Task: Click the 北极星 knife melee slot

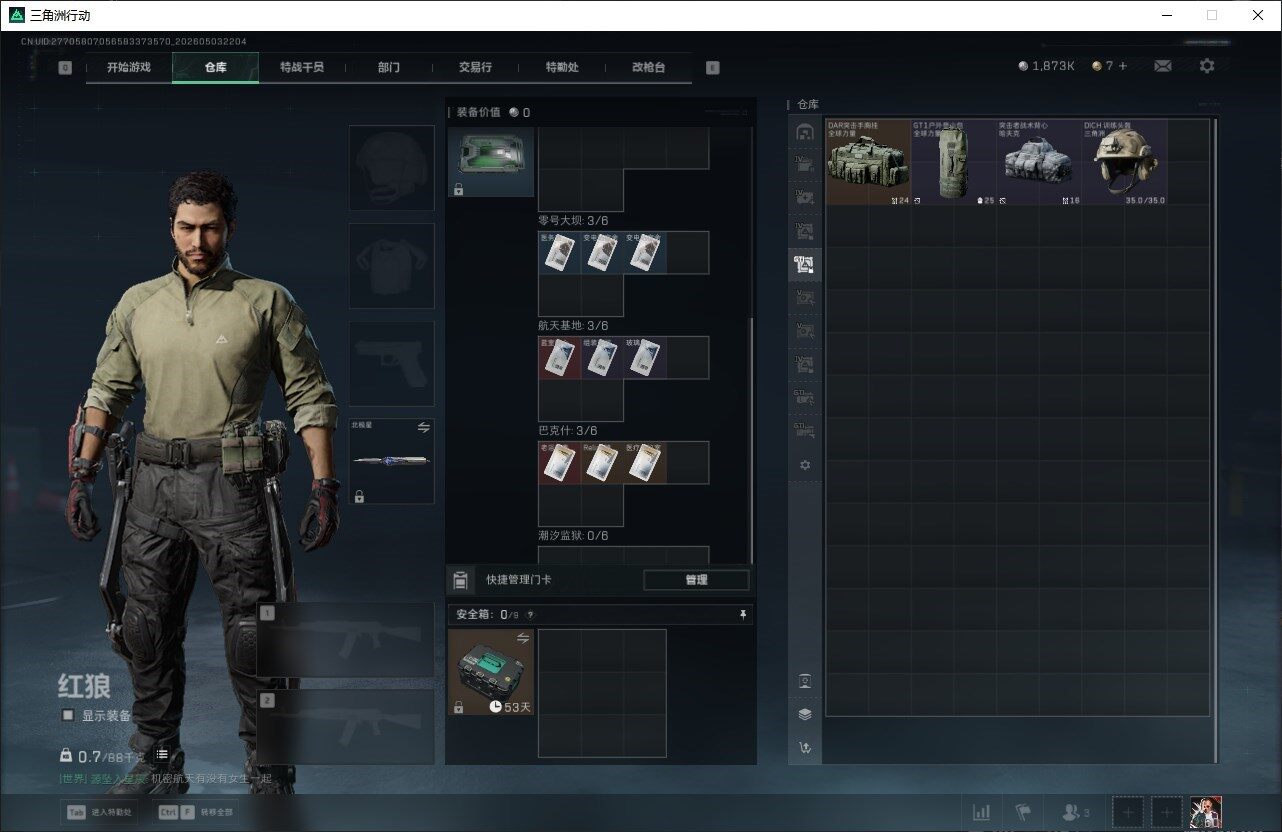Action: 392,461
